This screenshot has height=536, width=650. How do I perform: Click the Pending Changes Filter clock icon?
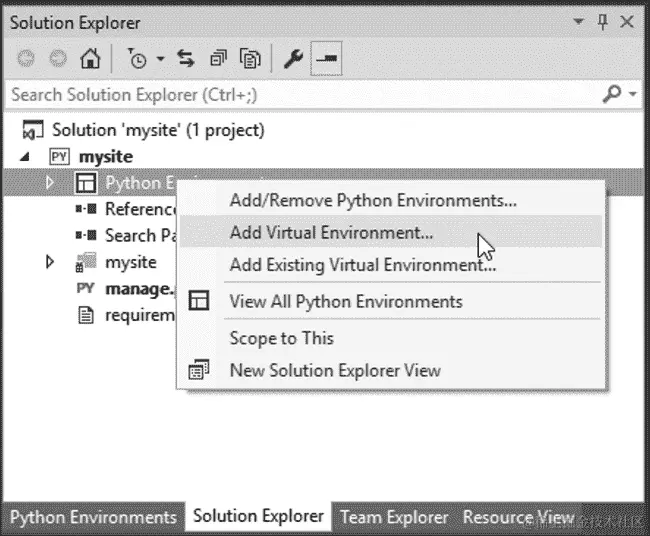(137, 58)
